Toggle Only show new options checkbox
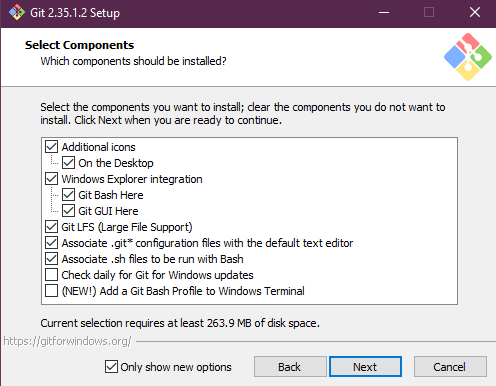This screenshot has width=496, height=386. pyautogui.click(x=111, y=367)
